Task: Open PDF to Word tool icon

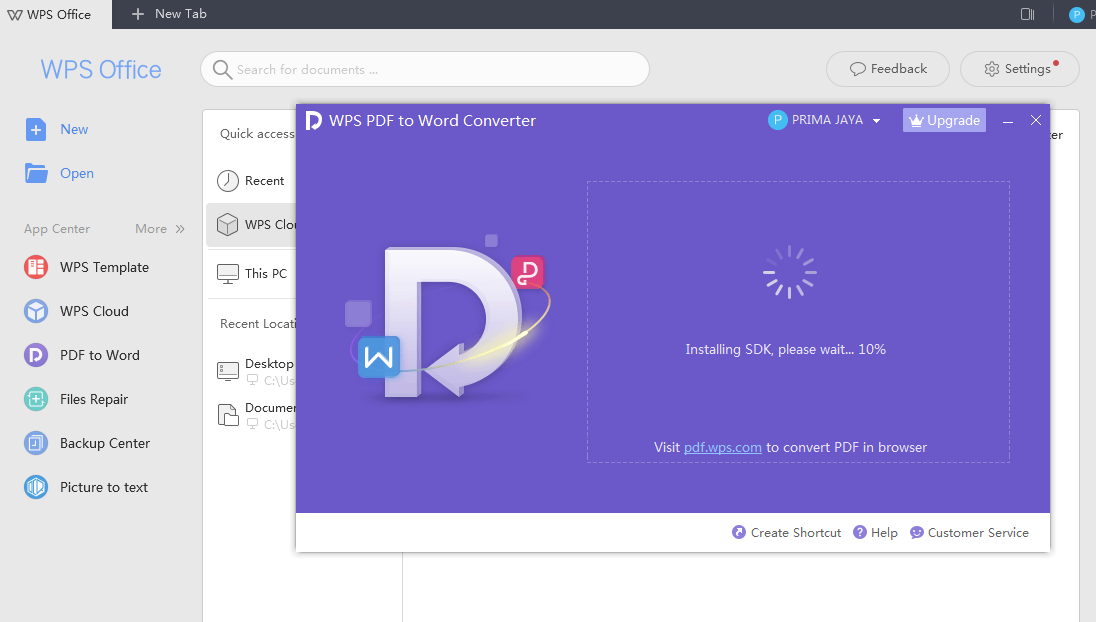Action: point(36,355)
